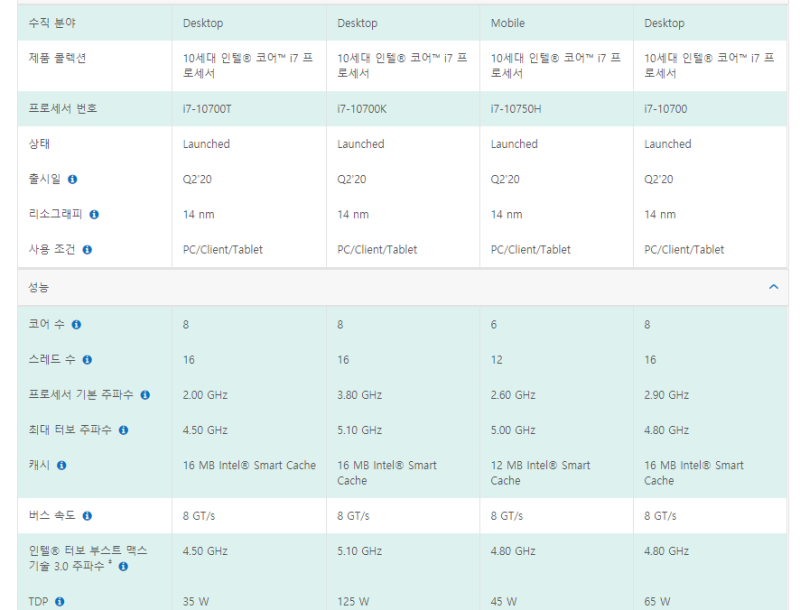
Task: Click the "Mobile" vertical segment cell
Action: pyautogui.click(x=508, y=23)
